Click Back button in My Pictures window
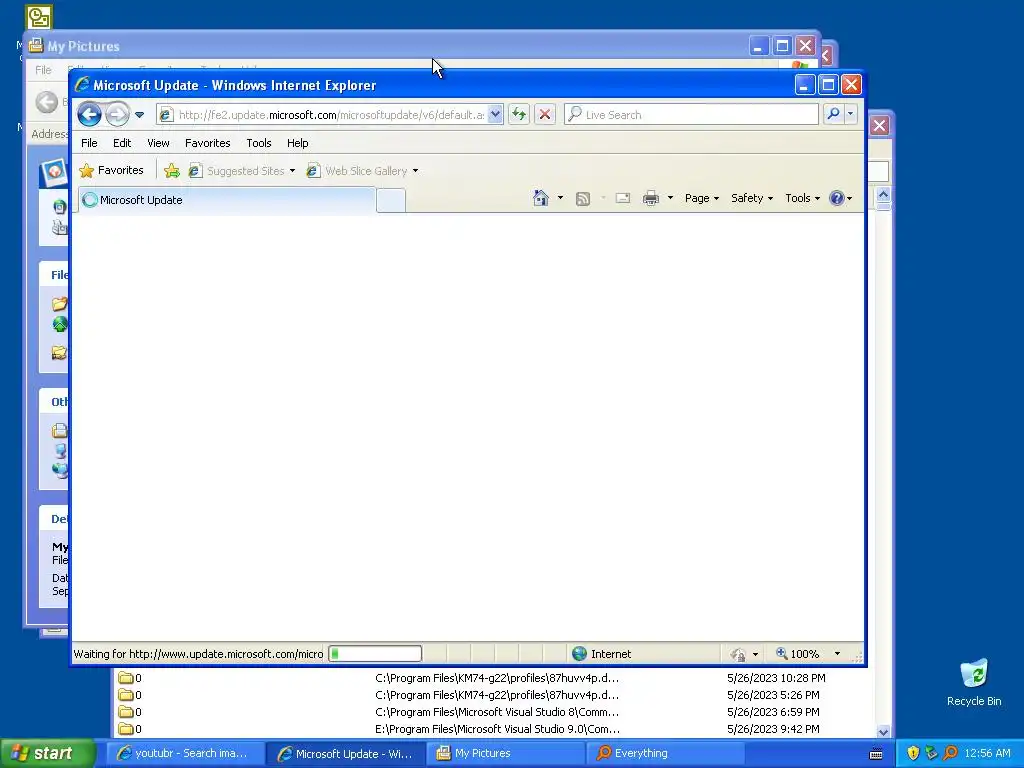The width and height of the screenshot is (1024, 768). pyautogui.click(x=46, y=101)
